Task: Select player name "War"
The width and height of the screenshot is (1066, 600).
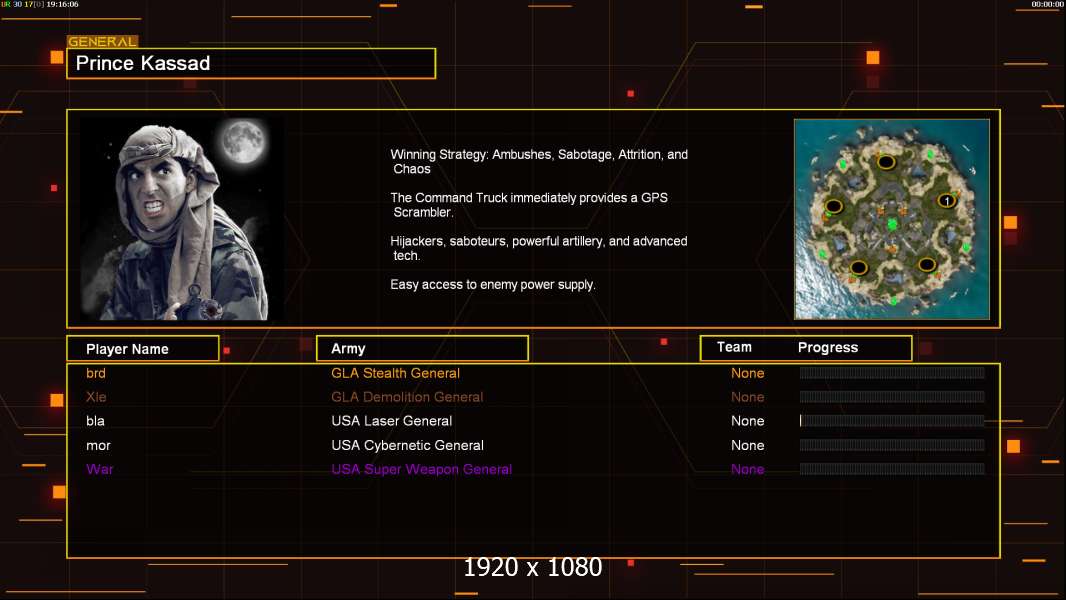Action: pos(100,469)
